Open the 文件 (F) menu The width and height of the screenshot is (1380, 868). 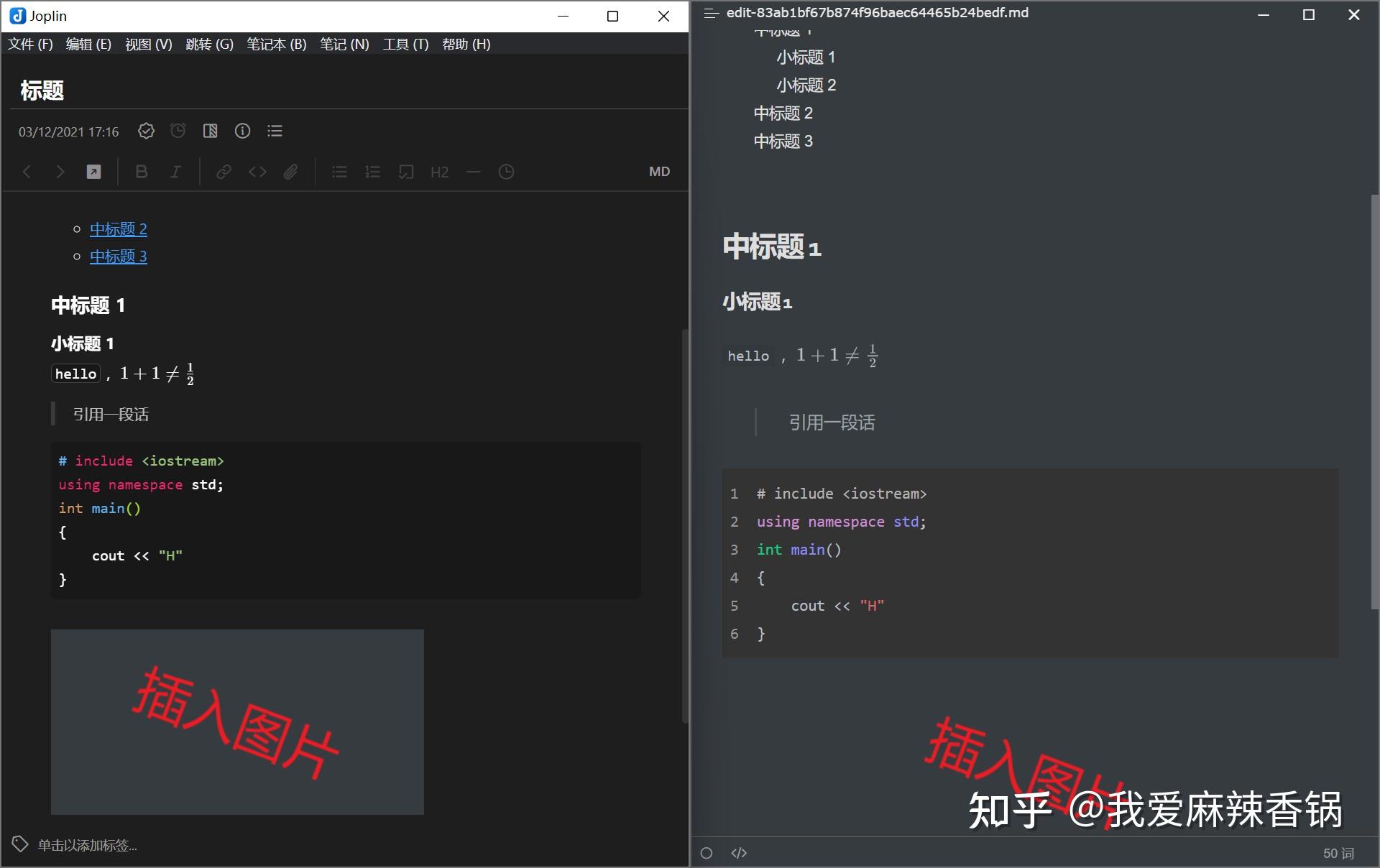tap(29, 44)
